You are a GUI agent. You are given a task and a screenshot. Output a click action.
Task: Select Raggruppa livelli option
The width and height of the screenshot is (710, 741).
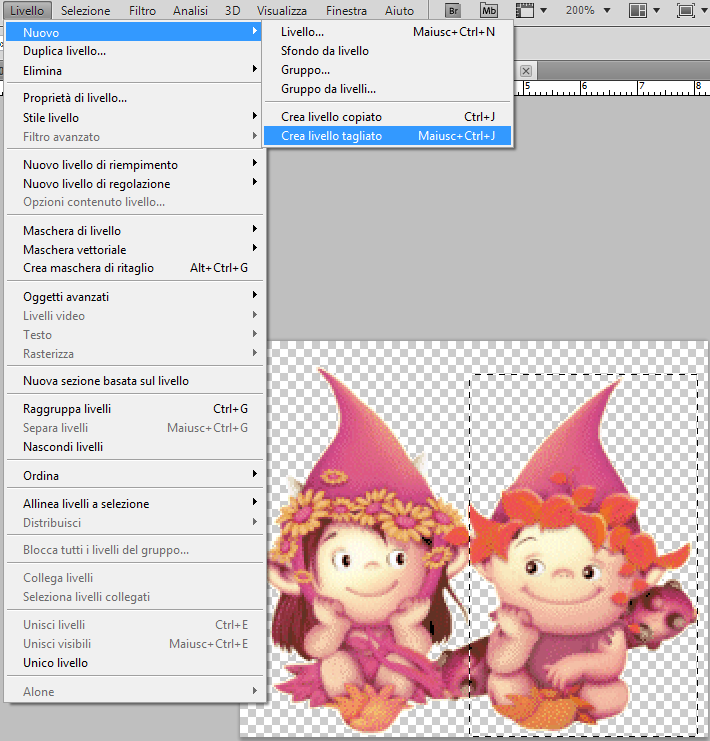[67, 409]
